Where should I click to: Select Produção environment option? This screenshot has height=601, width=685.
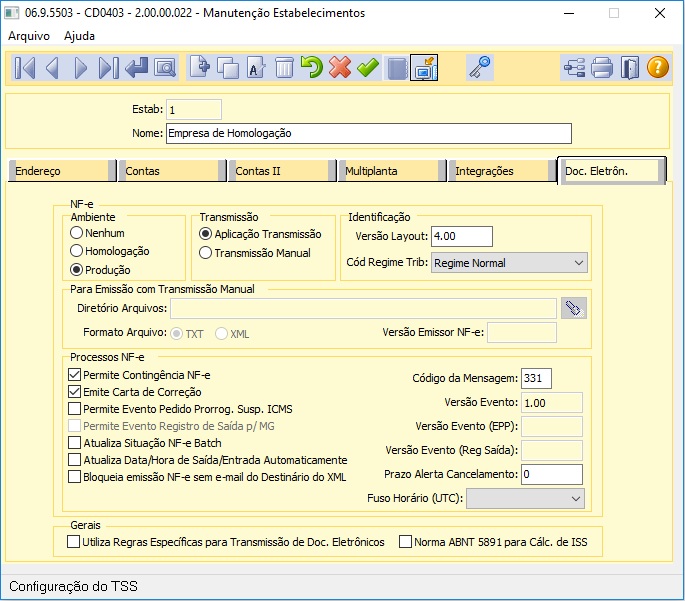(x=100, y=270)
